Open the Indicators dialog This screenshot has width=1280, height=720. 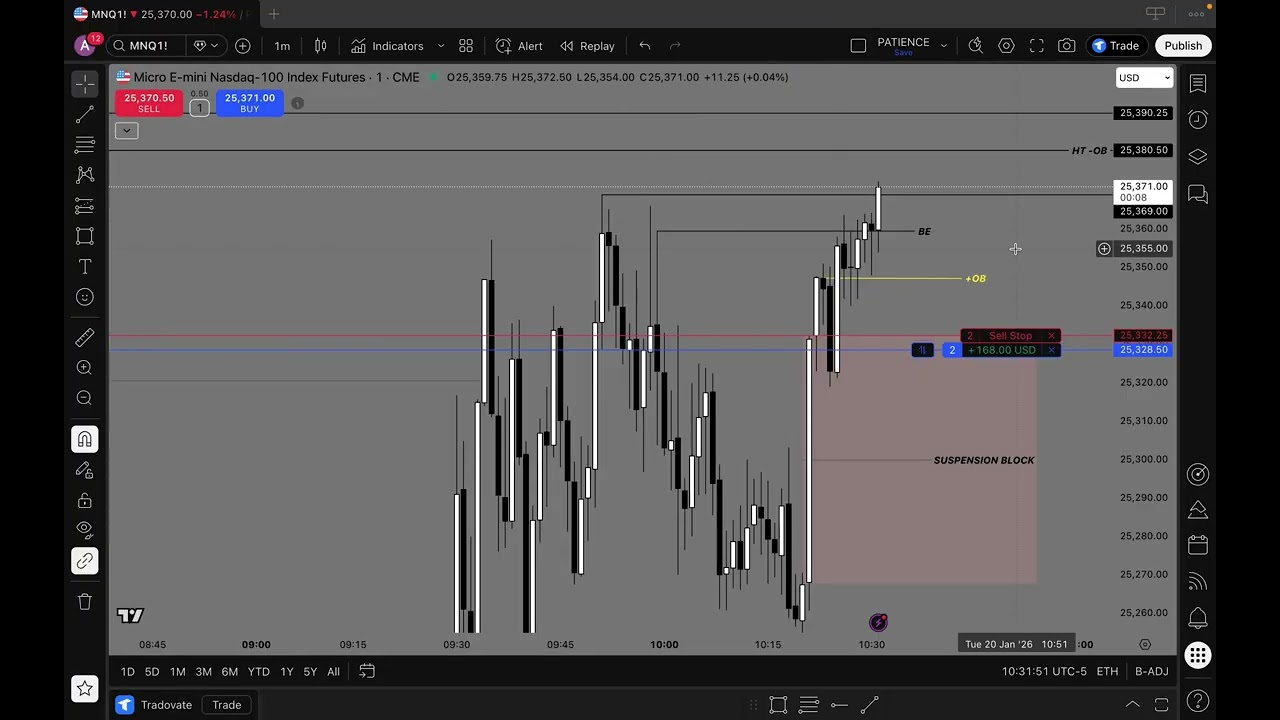coord(387,46)
